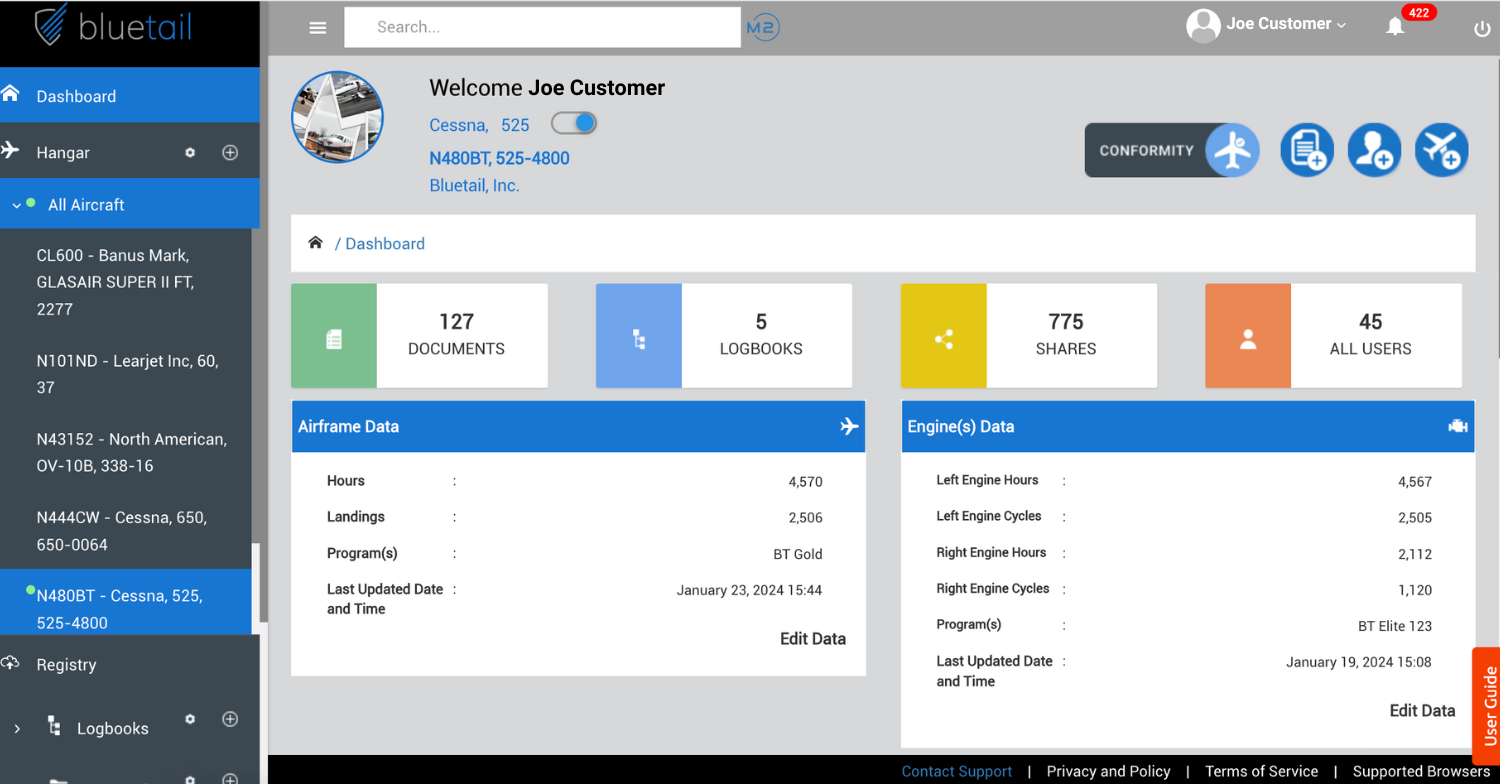Image resolution: width=1500 pixels, height=784 pixels.
Task: Click the logout power icon
Action: (1480, 28)
